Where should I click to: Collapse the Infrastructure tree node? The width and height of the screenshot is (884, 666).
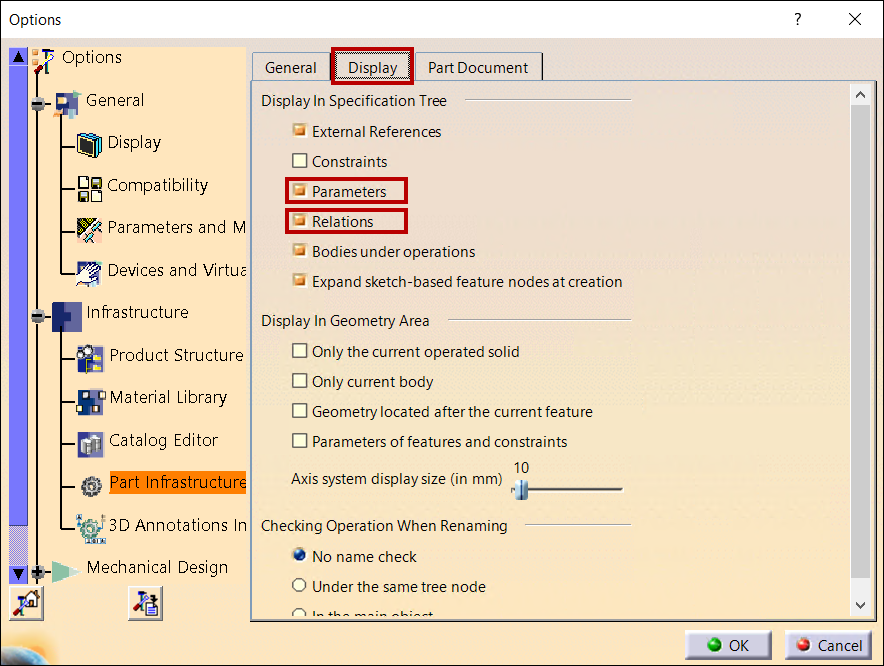coord(38,315)
